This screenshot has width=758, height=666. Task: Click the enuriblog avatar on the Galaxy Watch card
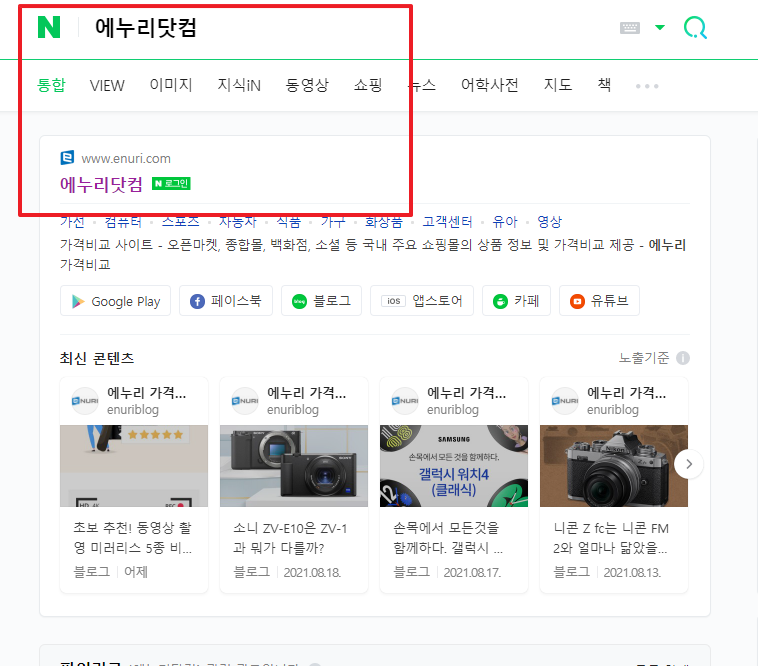405,401
